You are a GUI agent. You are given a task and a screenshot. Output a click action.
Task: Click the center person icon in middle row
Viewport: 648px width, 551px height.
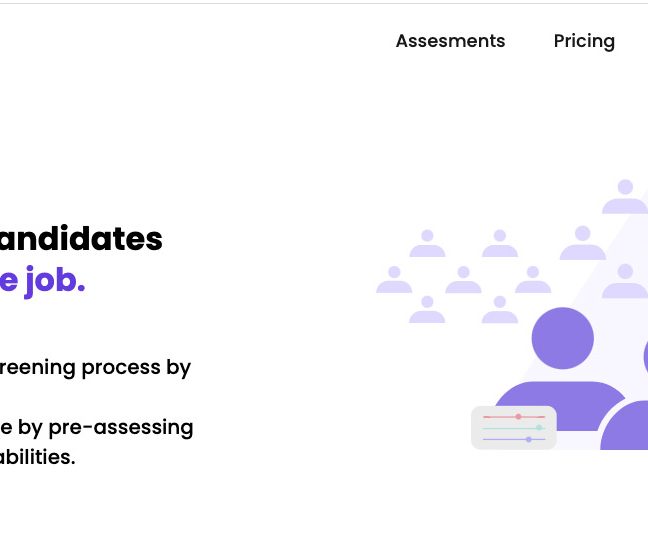tap(463, 280)
